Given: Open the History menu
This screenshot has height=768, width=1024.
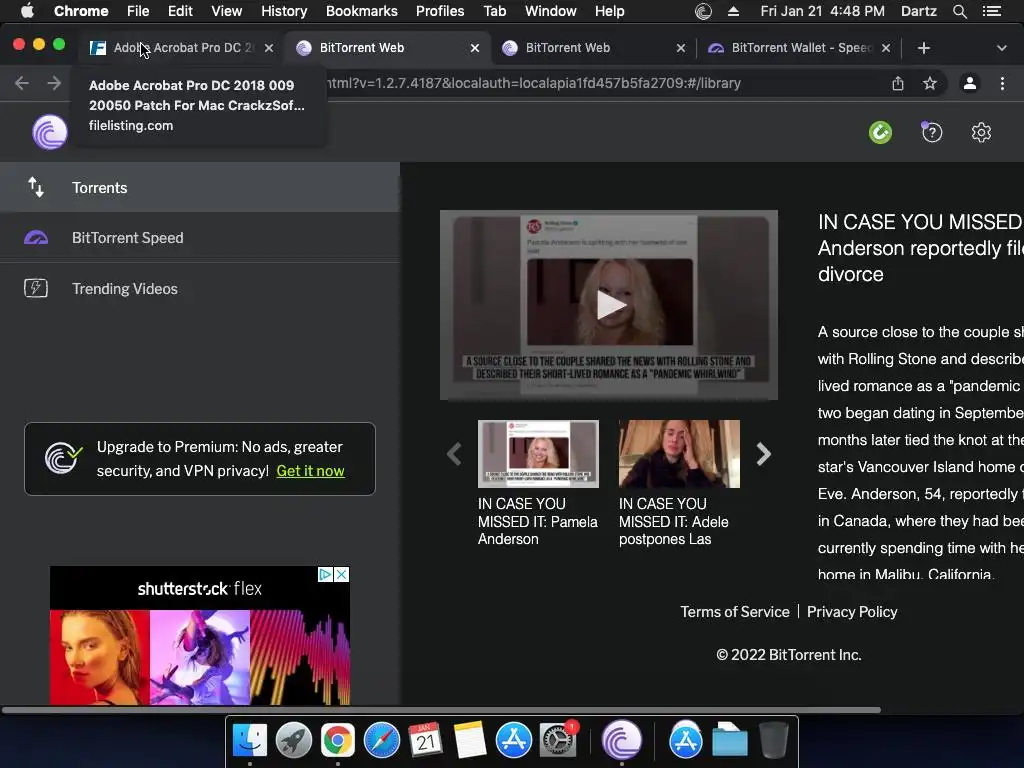Looking at the screenshot, I should click(x=284, y=11).
